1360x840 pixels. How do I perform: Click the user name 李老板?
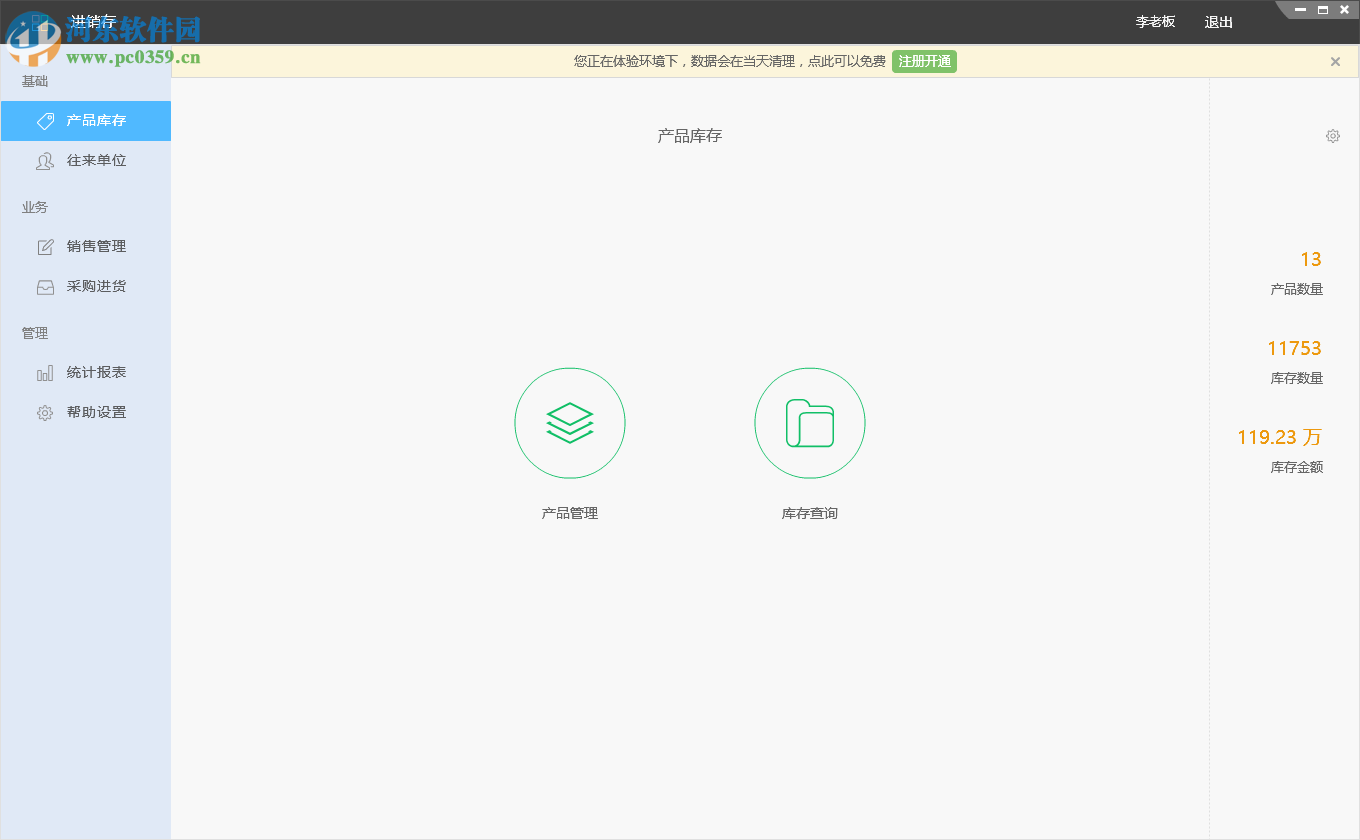click(1155, 22)
